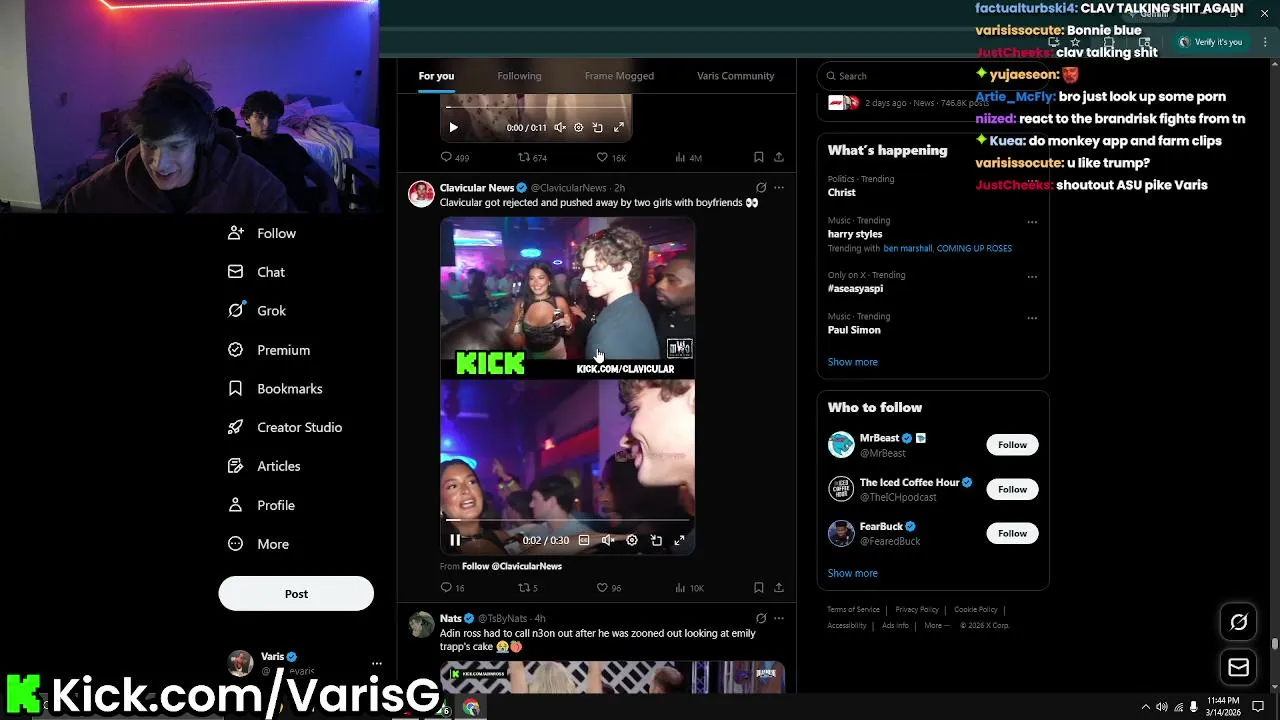The width and height of the screenshot is (1280, 720).
Task: Show more under Who to follow
Action: pyautogui.click(x=852, y=573)
